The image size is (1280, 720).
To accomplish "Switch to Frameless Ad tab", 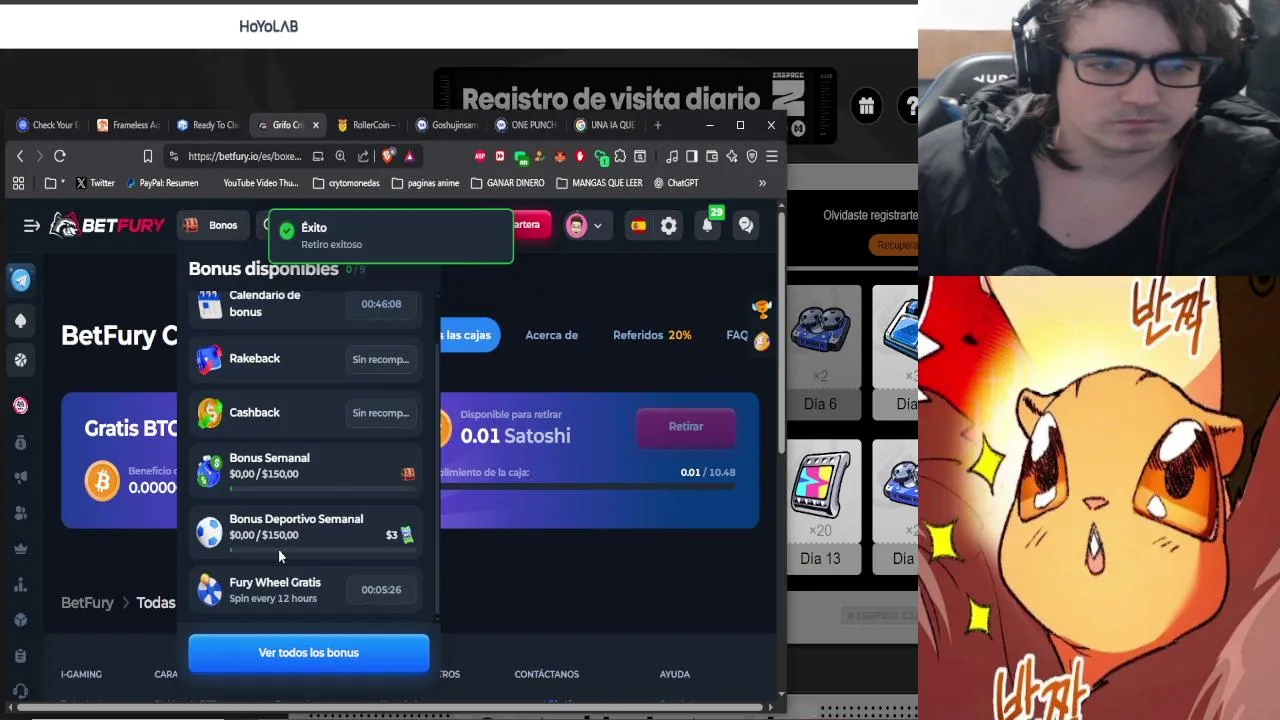I will [128, 125].
